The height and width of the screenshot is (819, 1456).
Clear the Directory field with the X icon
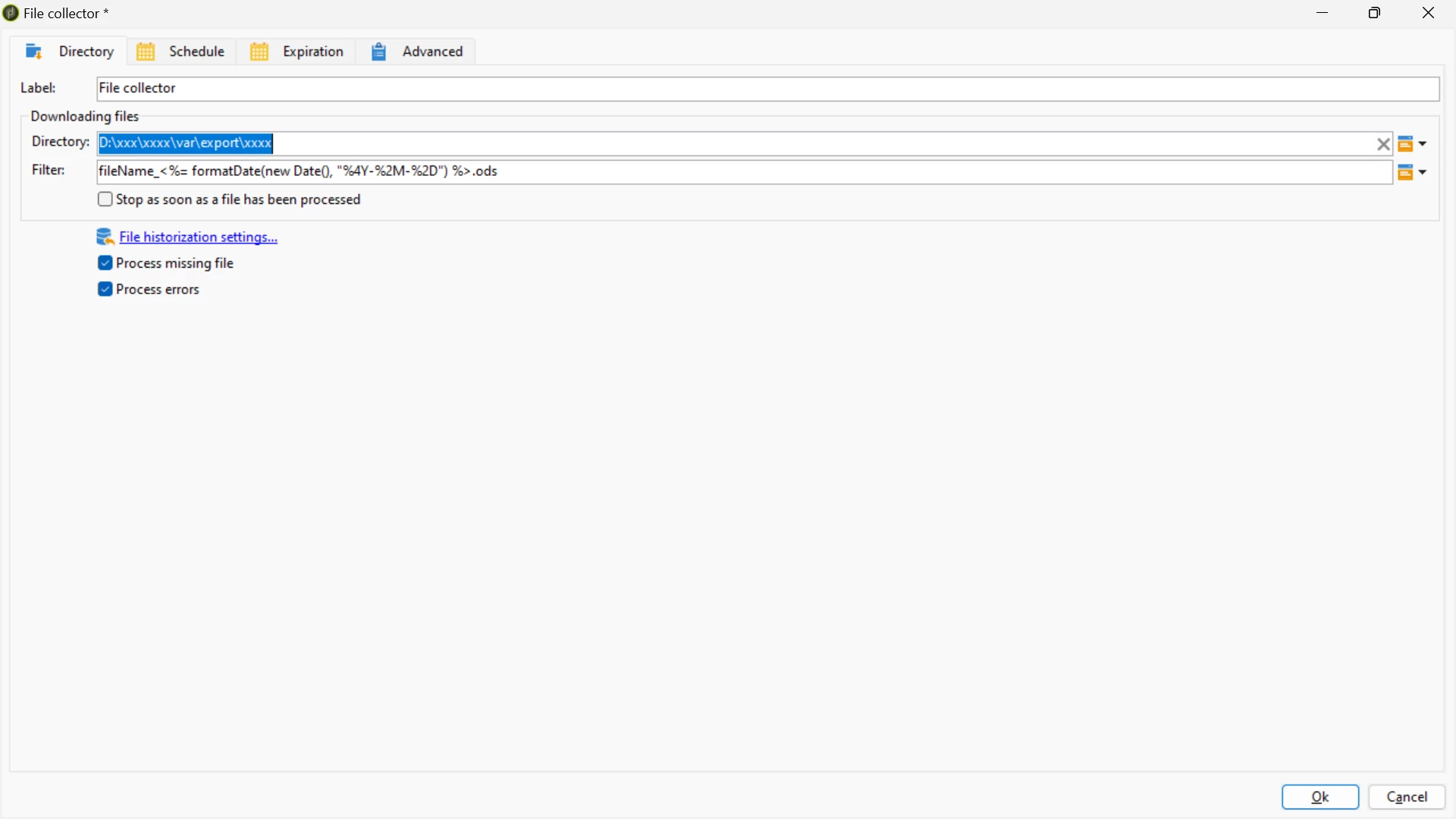pyautogui.click(x=1383, y=144)
